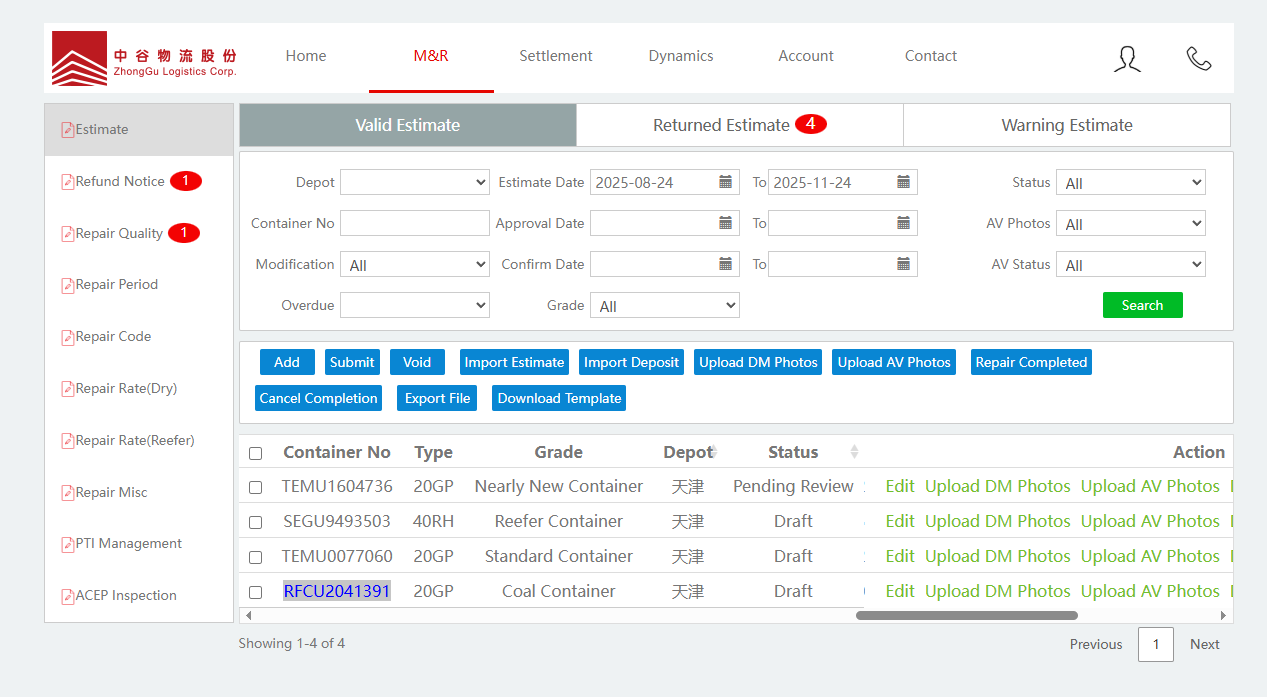The width and height of the screenshot is (1267, 697).
Task: Click the ZhongGu Logistics logo
Action: [x=144, y=59]
